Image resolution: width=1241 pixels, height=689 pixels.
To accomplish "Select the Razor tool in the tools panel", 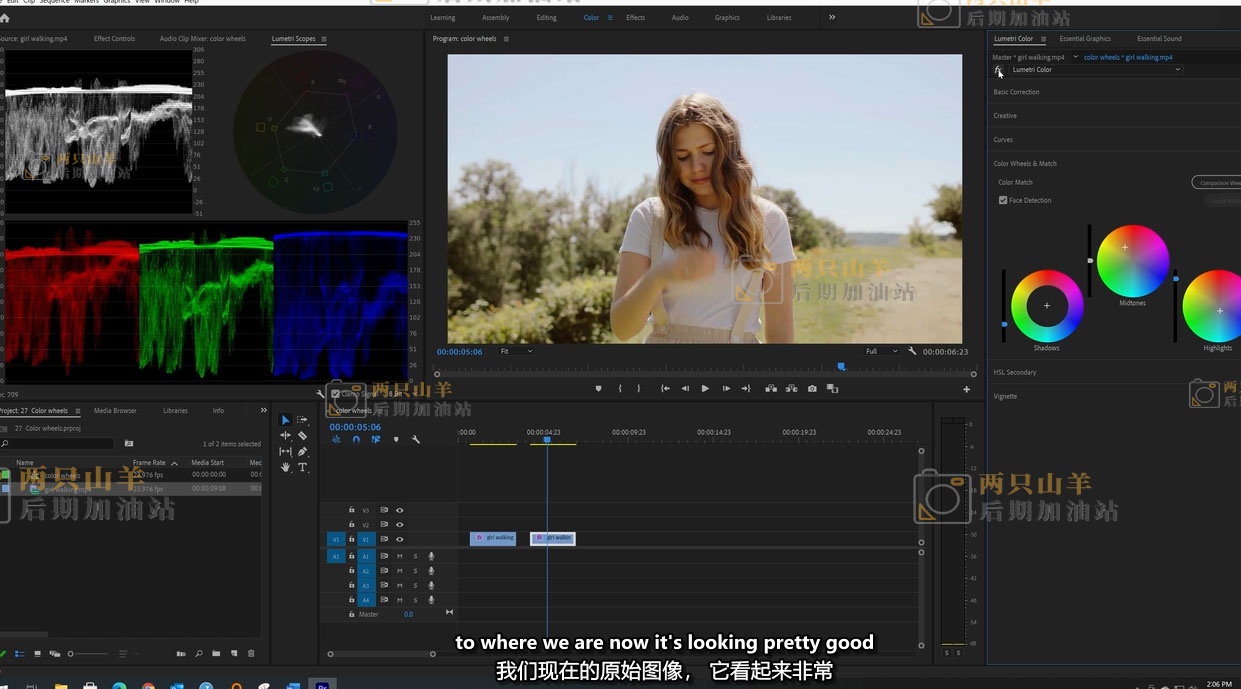I will 302,436.
